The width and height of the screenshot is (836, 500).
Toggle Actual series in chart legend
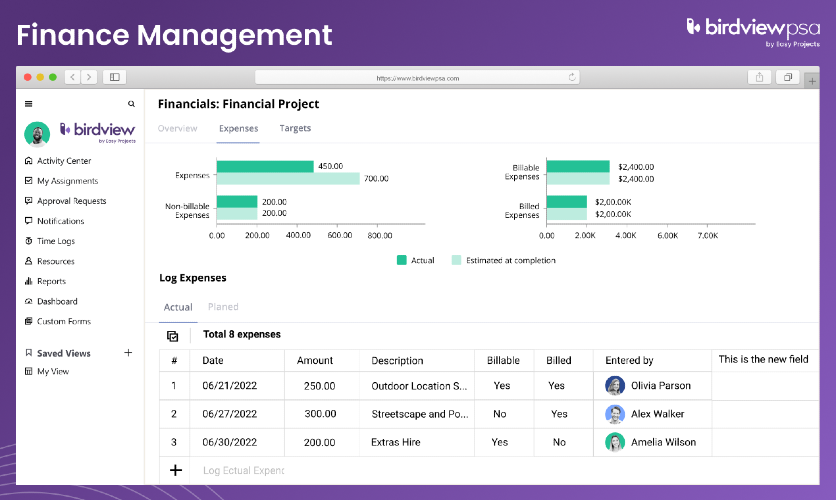[401, 260]
